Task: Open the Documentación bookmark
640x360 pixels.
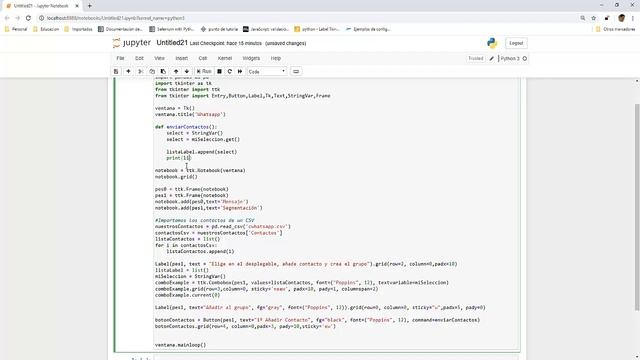Action: click(x=120, y=29)
